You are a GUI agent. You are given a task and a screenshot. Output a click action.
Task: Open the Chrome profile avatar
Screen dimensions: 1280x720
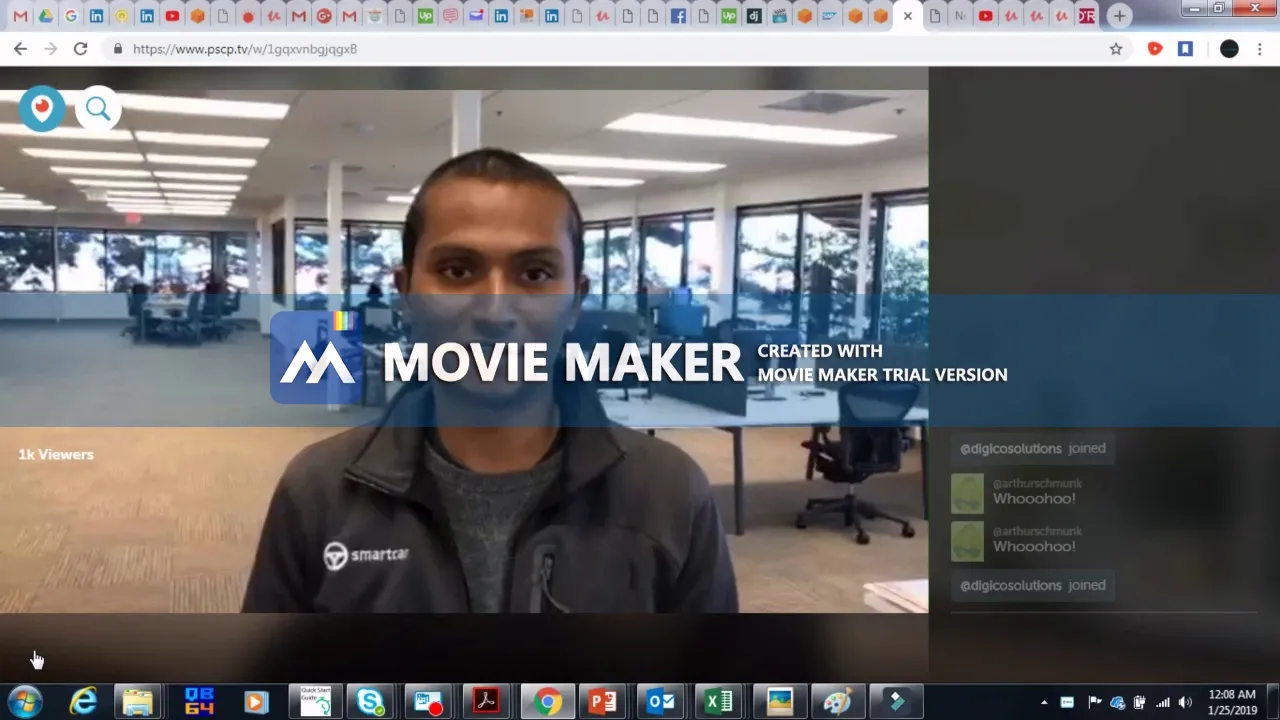1230,48
